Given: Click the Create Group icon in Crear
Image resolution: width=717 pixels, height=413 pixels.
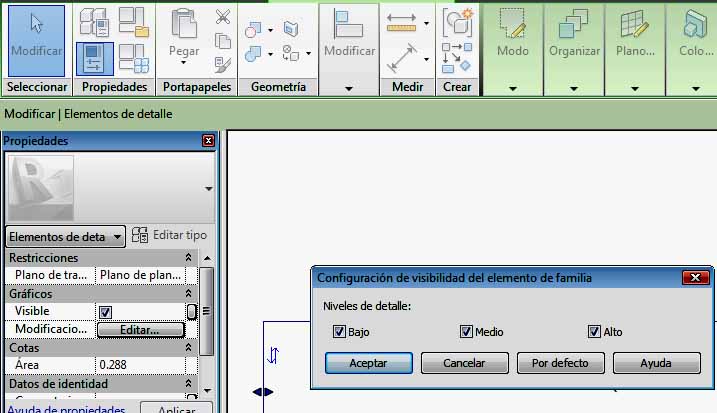Looking at the screenshot, I should tap(457, 23).
